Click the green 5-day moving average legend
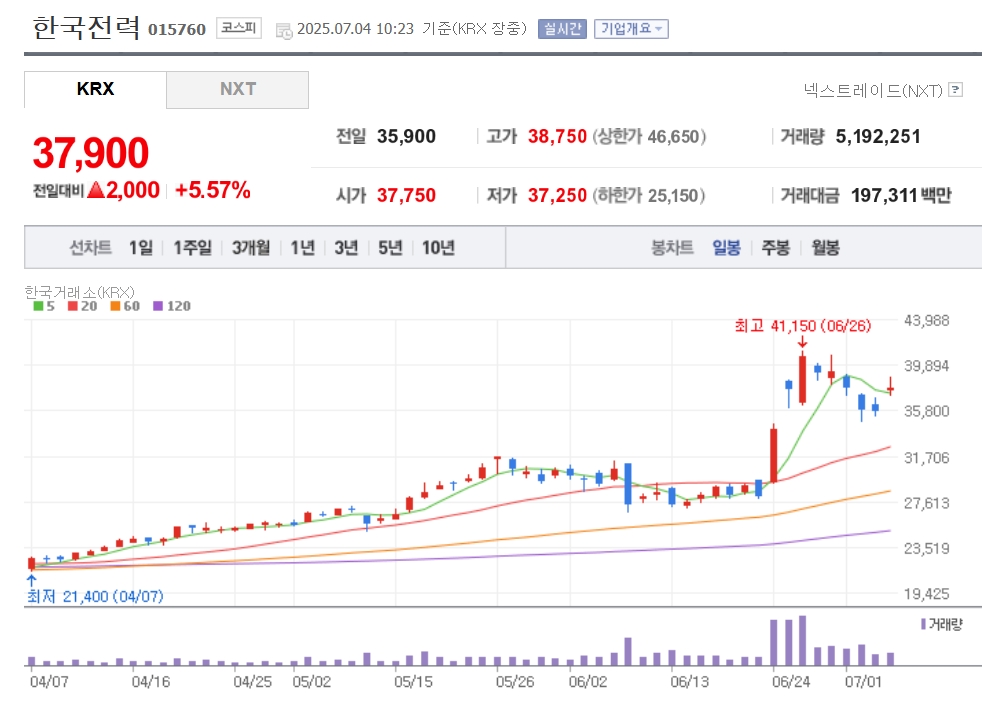This screenshot has width=982, height=712. (44, 306)
